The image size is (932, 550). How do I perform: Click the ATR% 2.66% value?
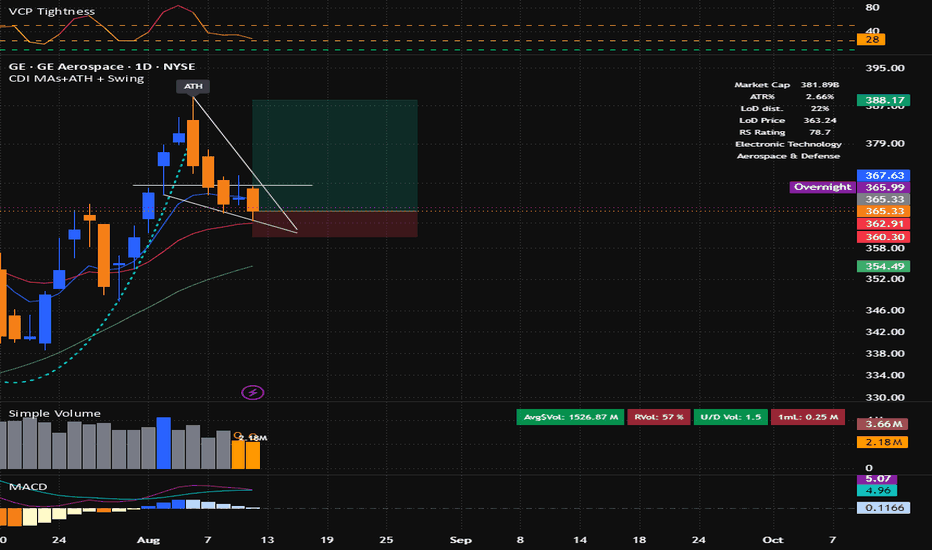pyautogui.click(x=820, y=97)
